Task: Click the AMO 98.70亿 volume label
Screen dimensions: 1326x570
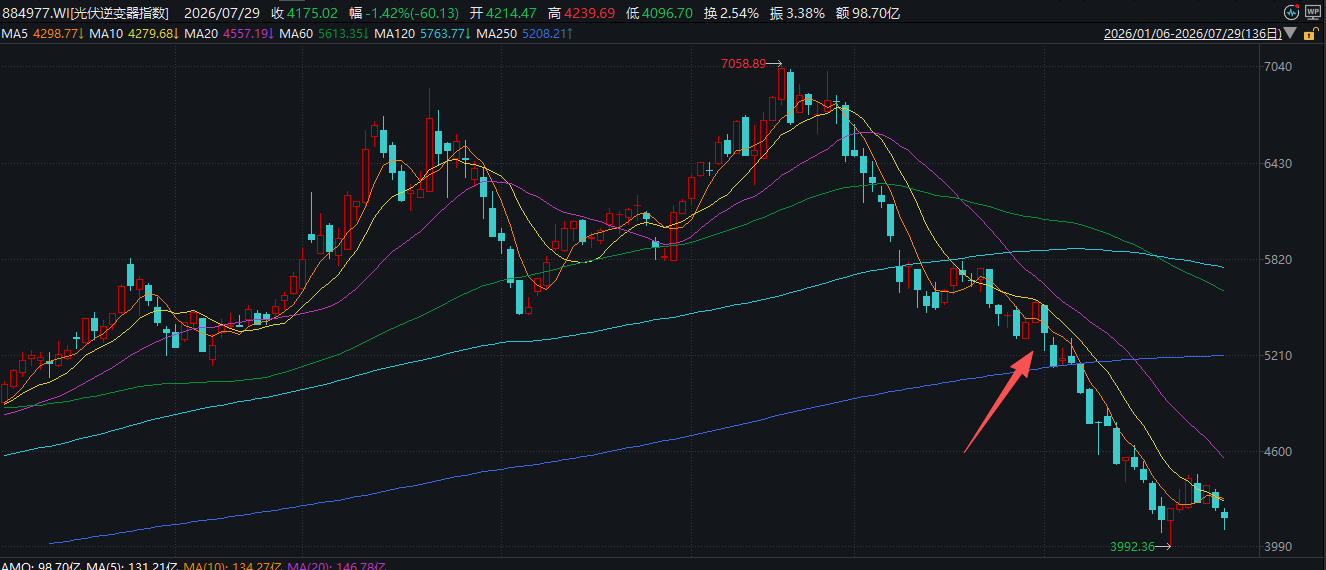Action: [40, 566]
